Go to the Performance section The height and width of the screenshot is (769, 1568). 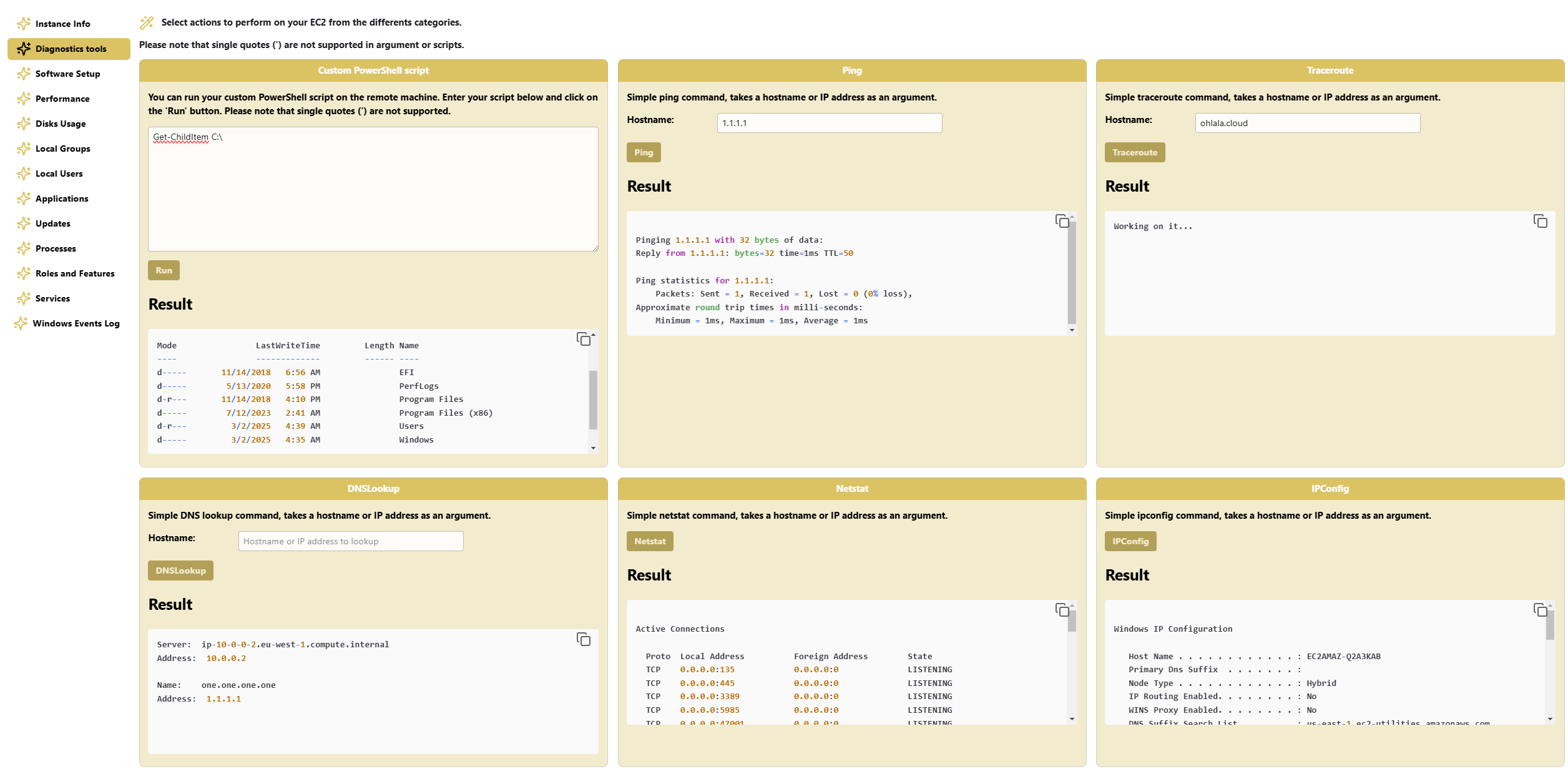click(x=69, y=99)
